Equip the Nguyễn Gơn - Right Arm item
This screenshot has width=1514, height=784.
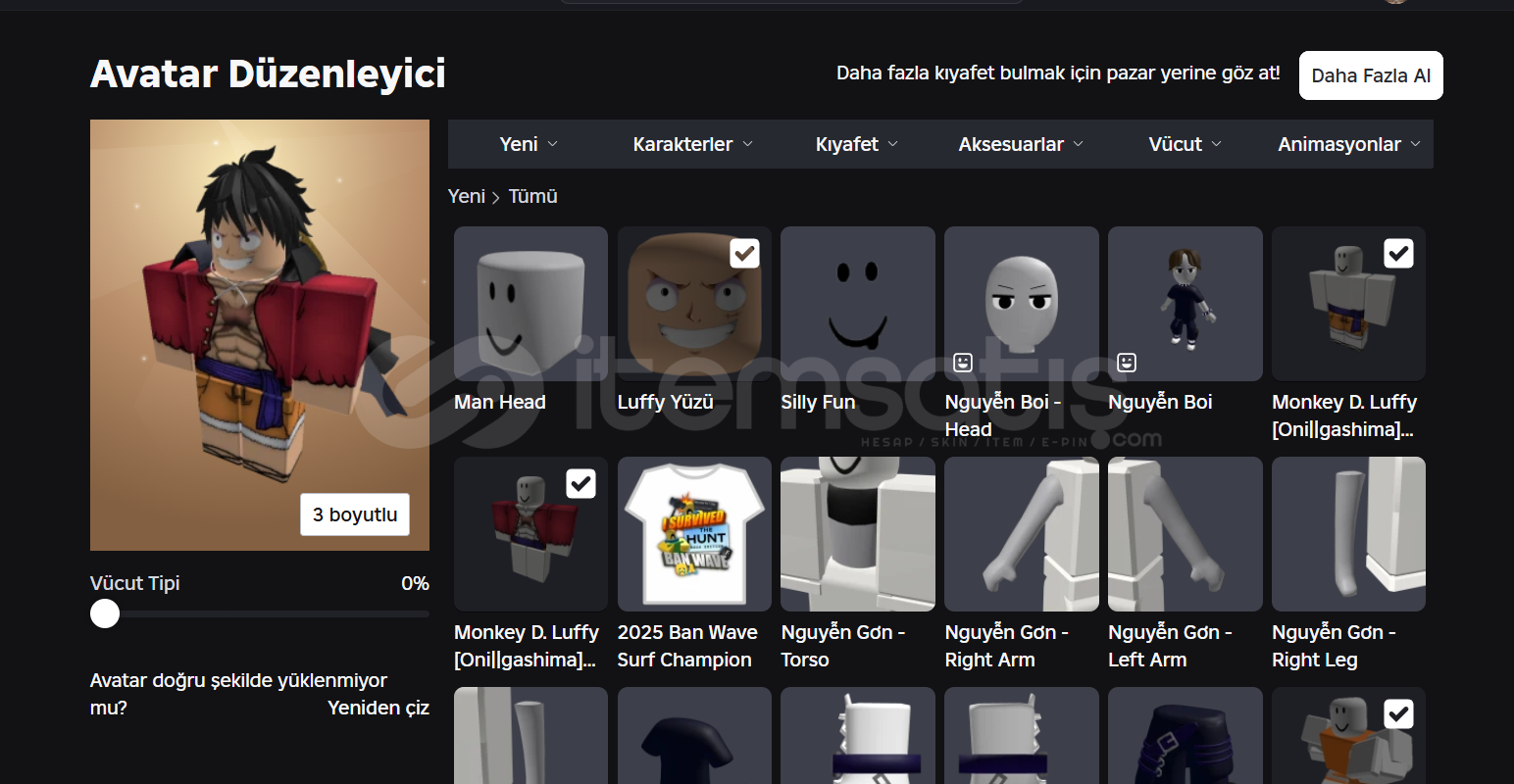[1022, 534]
